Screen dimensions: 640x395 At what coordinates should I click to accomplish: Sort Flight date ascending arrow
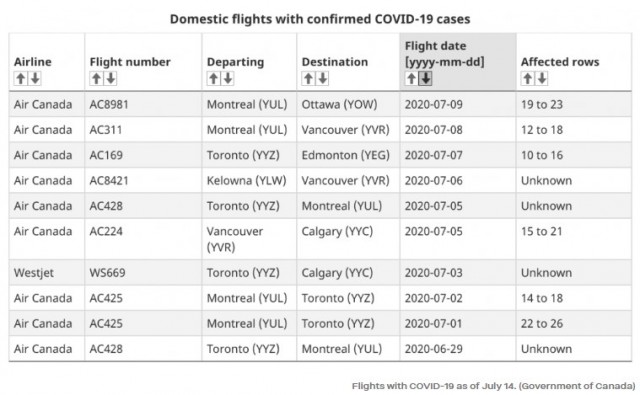point(411,78)
